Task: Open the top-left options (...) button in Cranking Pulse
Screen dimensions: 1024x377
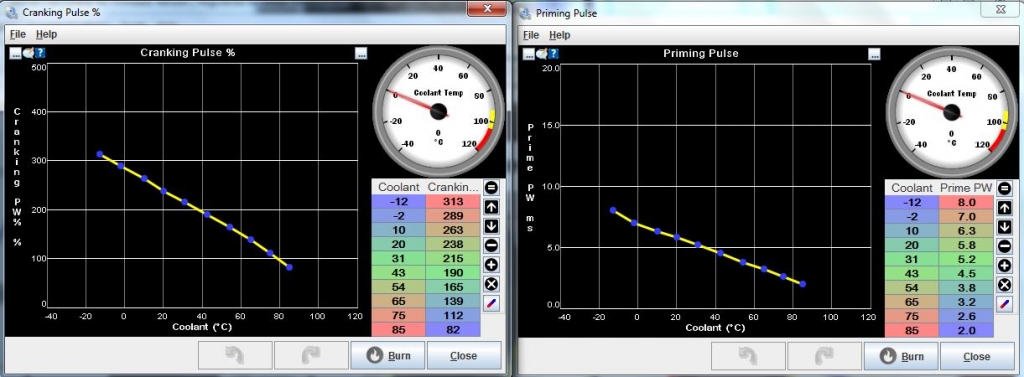Action: 16,54
